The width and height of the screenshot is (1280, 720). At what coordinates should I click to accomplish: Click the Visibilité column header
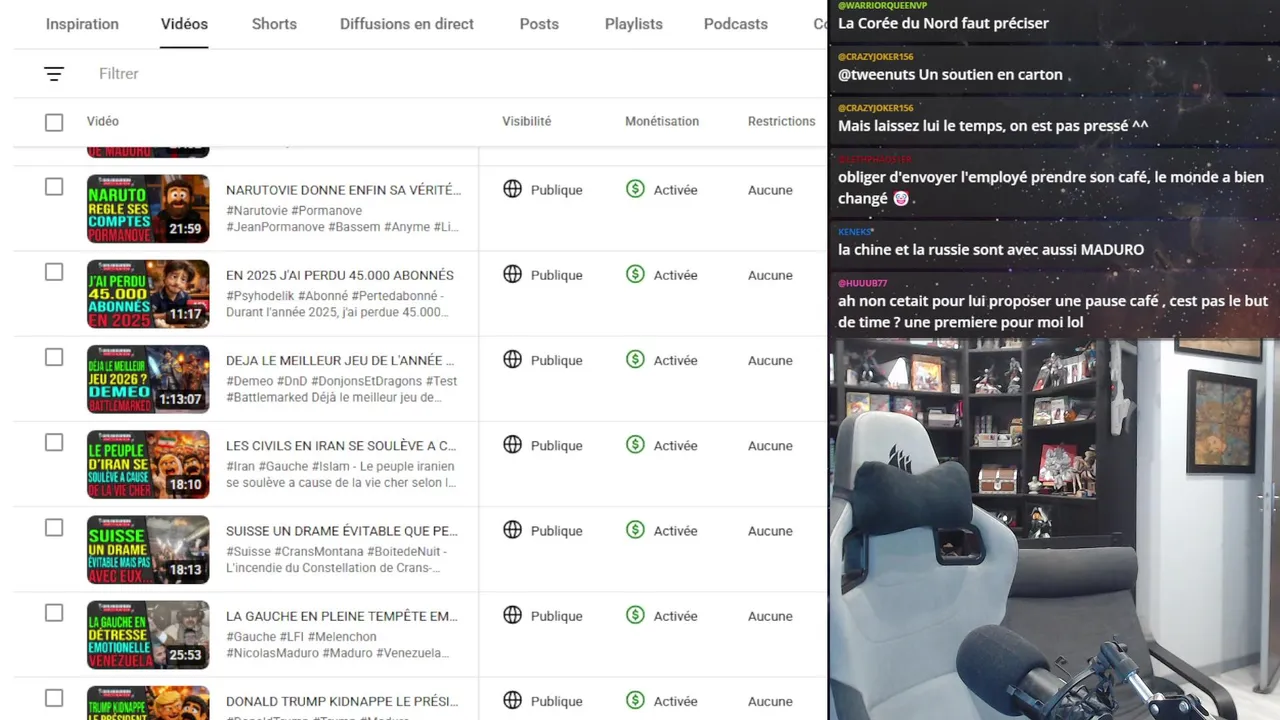tap(527, 121)
